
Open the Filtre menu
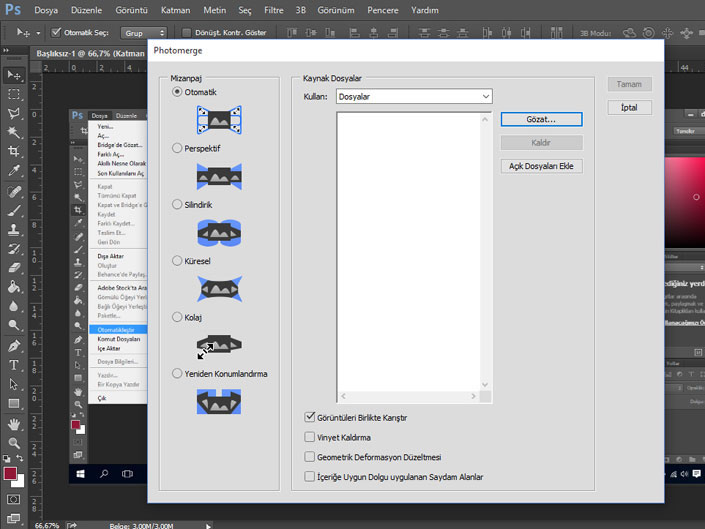[274, 10]
